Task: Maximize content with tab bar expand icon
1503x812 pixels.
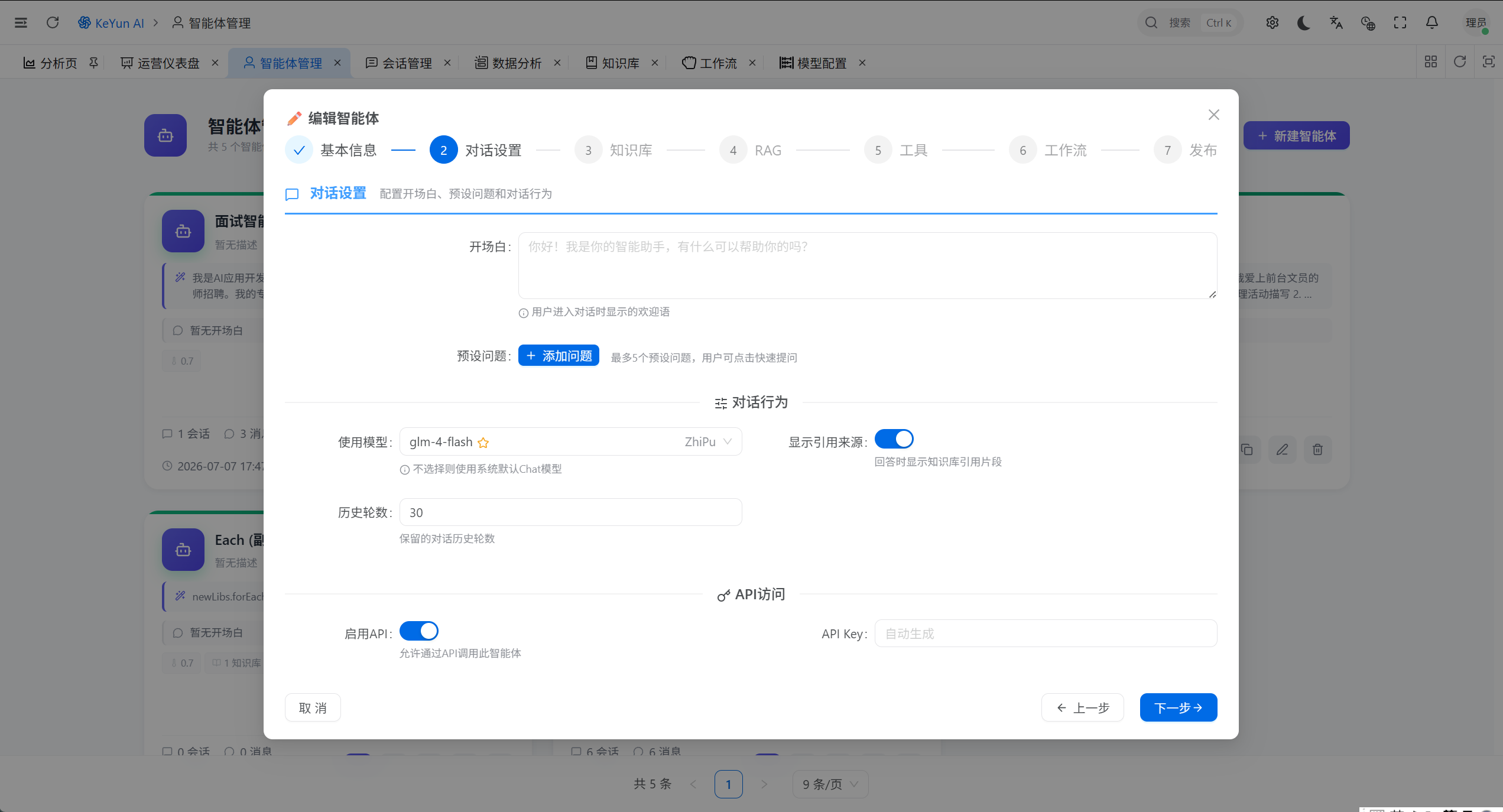Action: pos(1489,62)
